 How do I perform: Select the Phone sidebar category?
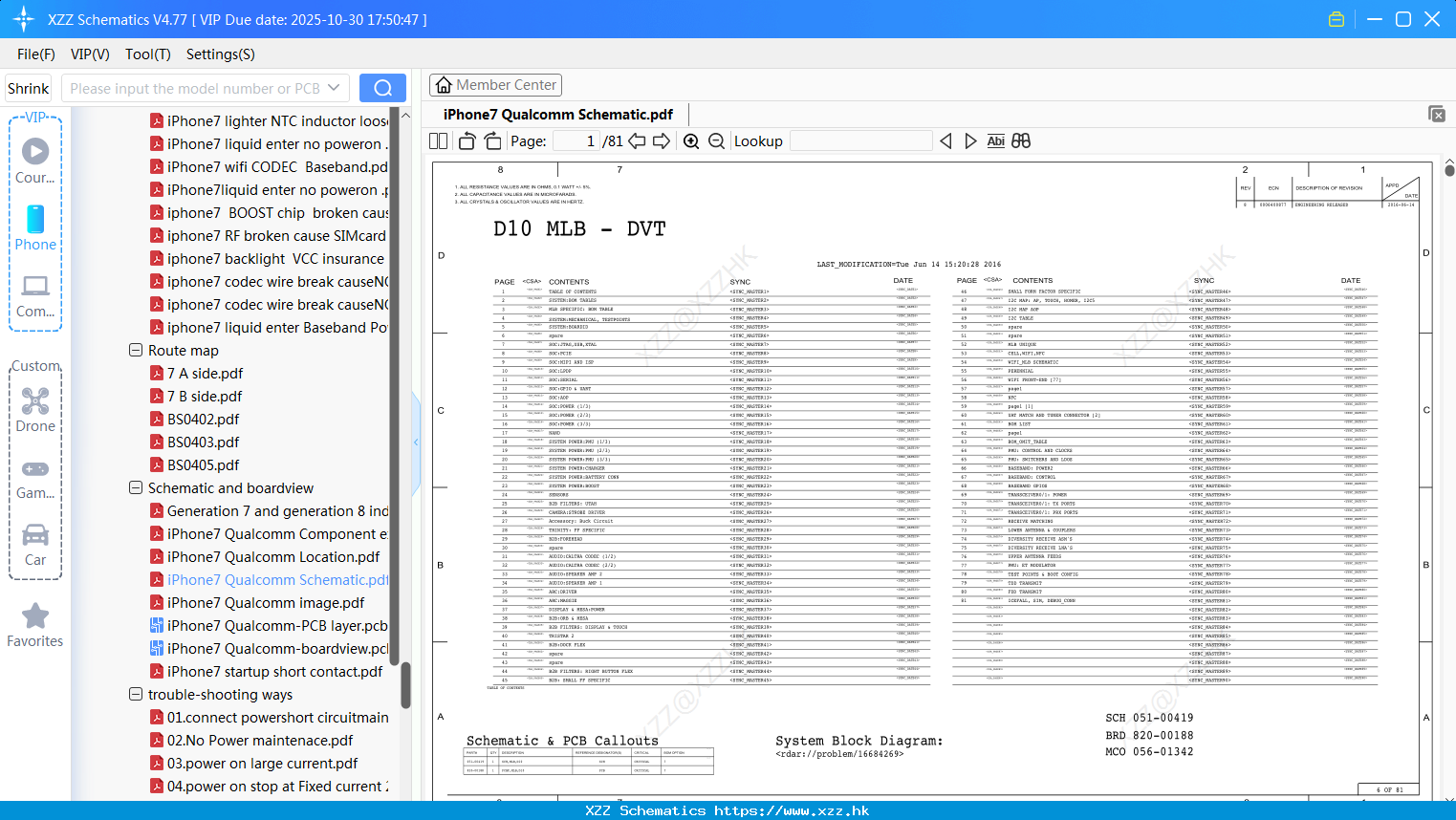(x=35, y=227)
